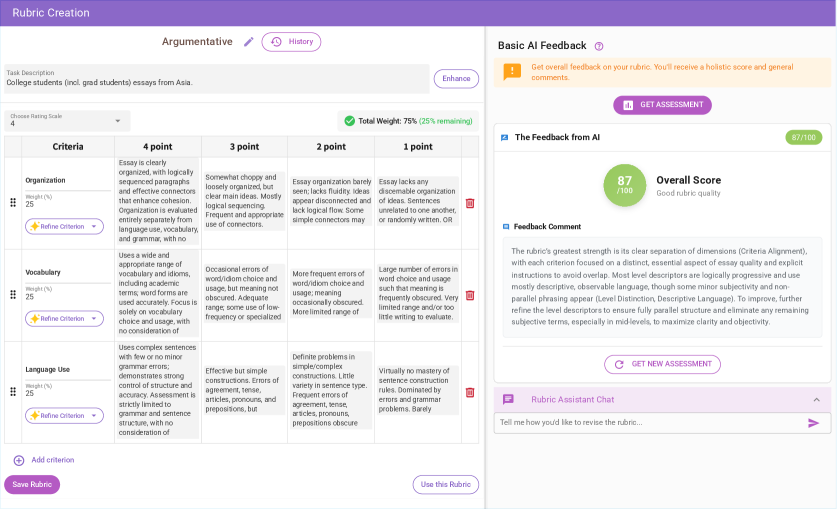Image resolution: width=837 pixels, height=509 pixels.
Task: Open rubric History
Action: 291,42
